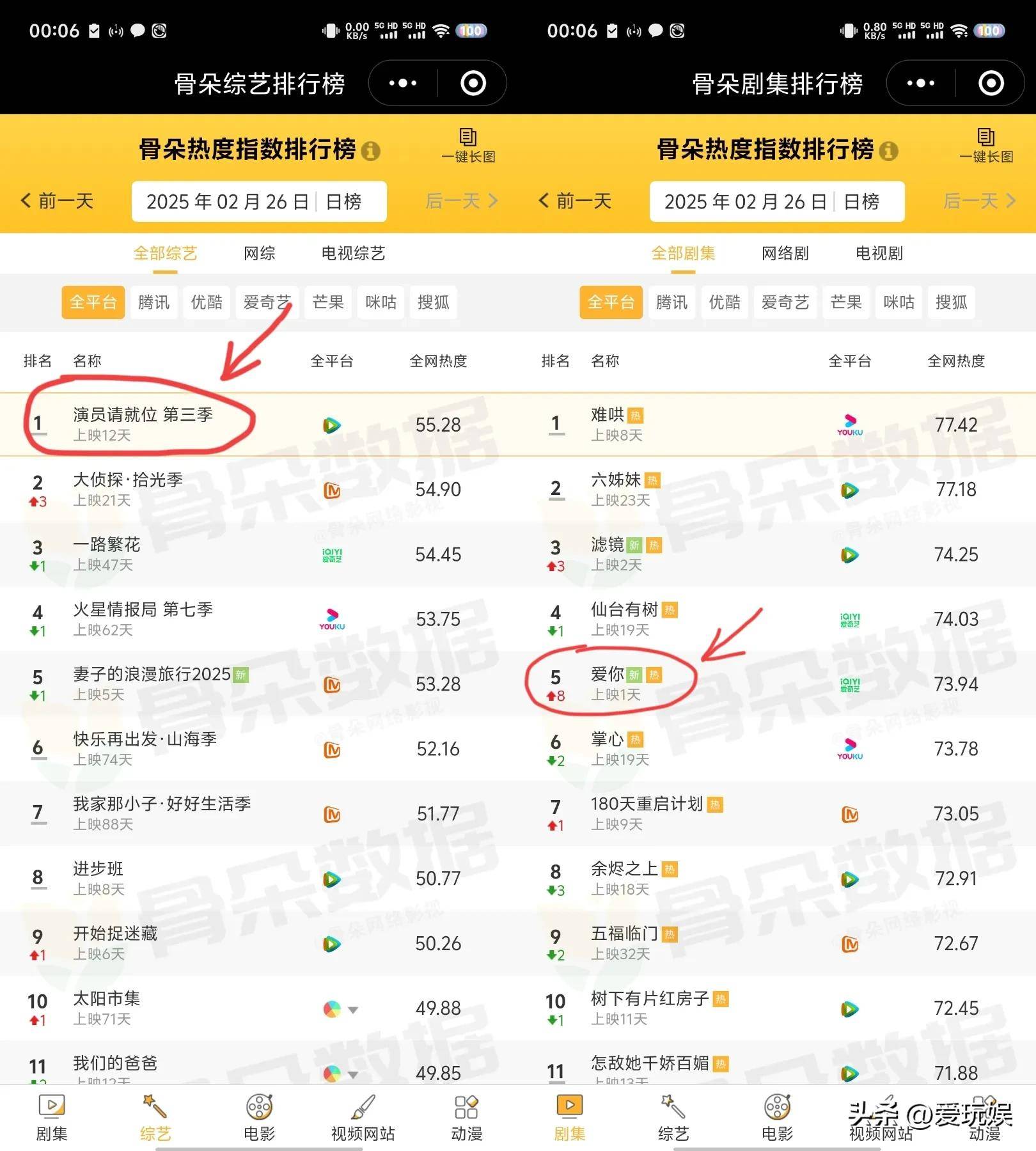This screenshot has width=1036, height=1151.
Task: Filter 综艺 ranking by 咪咕
Action: pyautogui.click(x=381, y=302)
